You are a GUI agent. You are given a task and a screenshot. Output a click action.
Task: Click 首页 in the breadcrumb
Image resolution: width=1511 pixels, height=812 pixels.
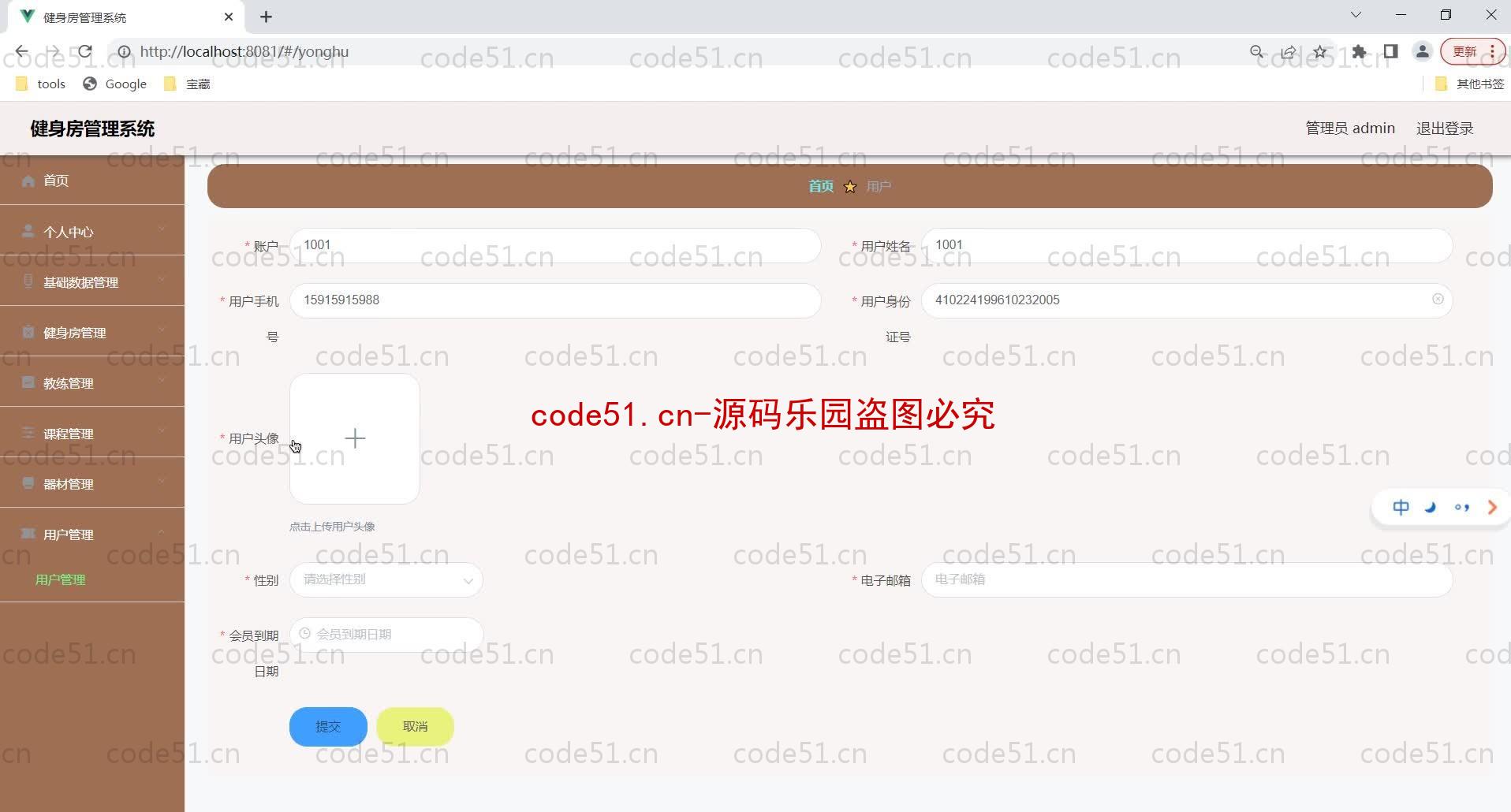[x=821, y=186]
